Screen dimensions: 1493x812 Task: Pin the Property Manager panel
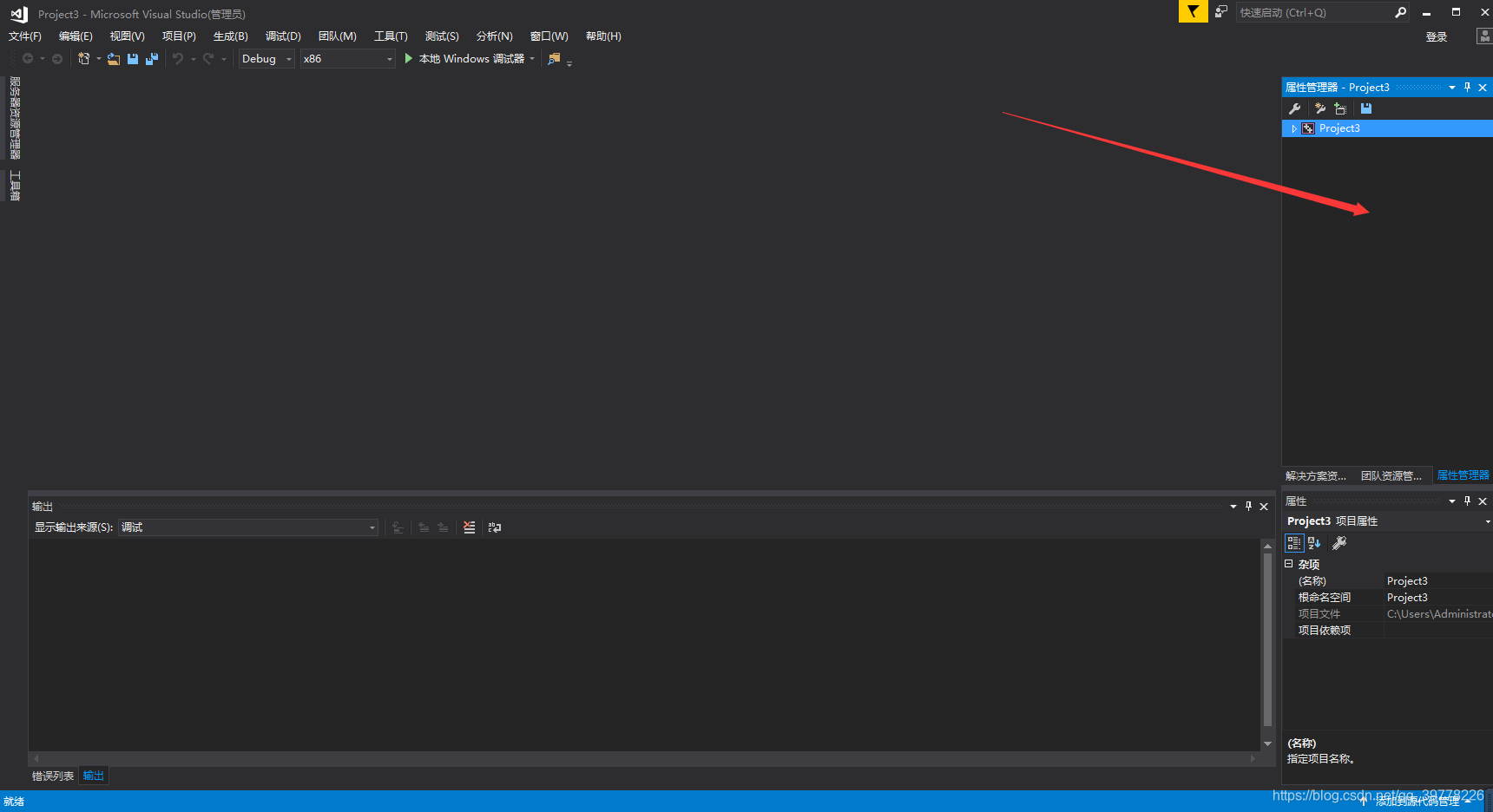click(x=1468, y=88)
